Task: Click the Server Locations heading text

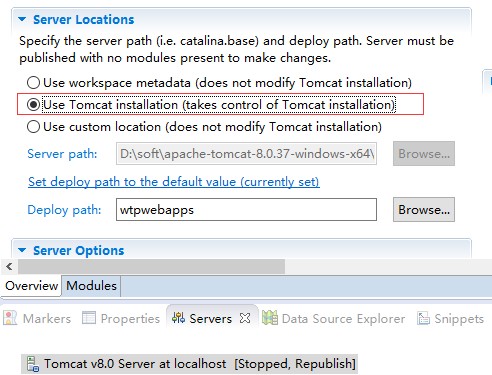Action: (83, 20)
